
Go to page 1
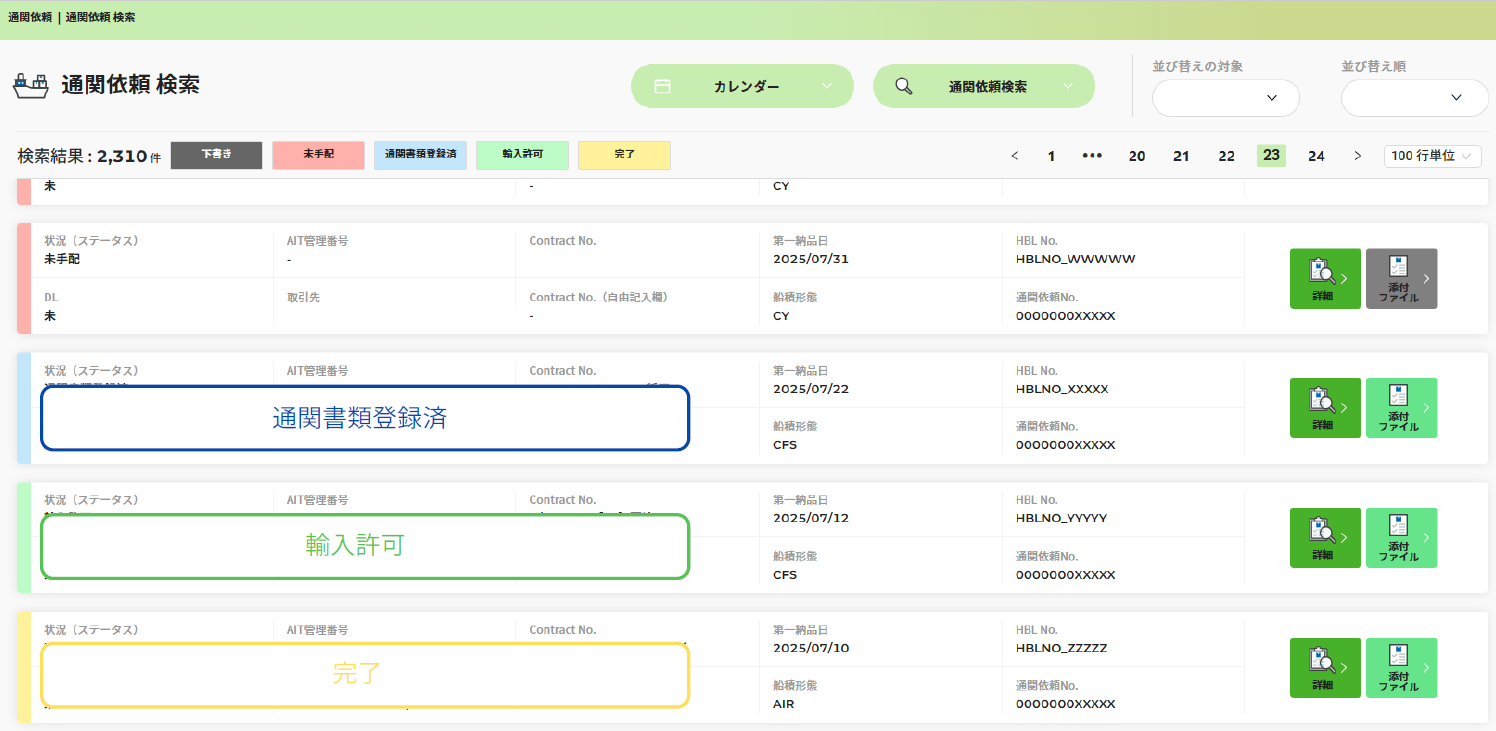[1051, 156]
